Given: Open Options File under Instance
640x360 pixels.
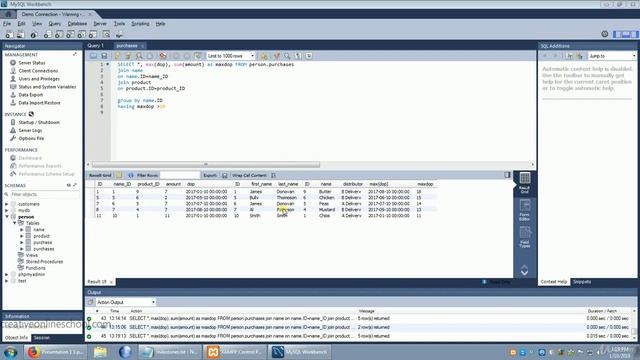Looking at the screenshot, I should click(x=31, y=138).
